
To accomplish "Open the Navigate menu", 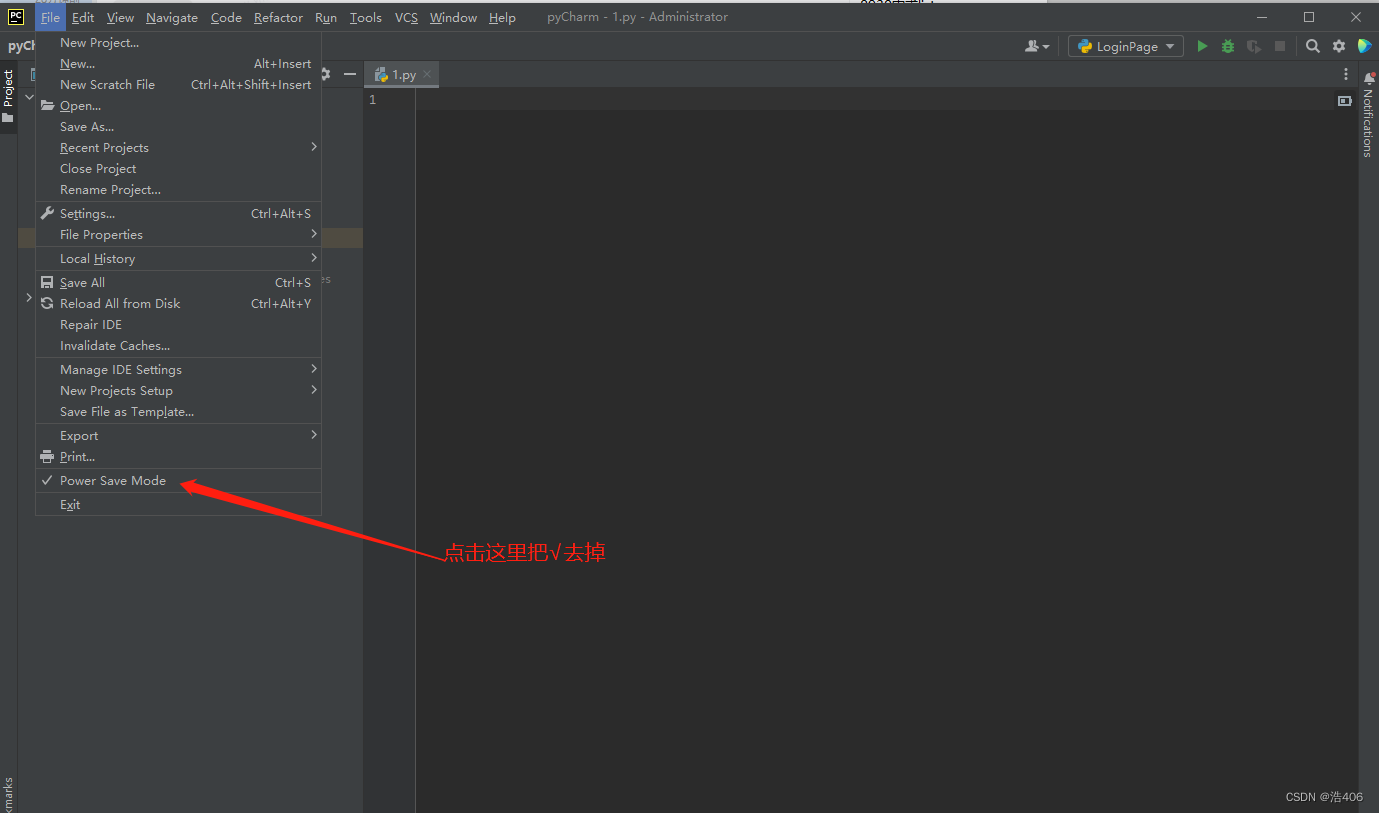I will point(172,17).
